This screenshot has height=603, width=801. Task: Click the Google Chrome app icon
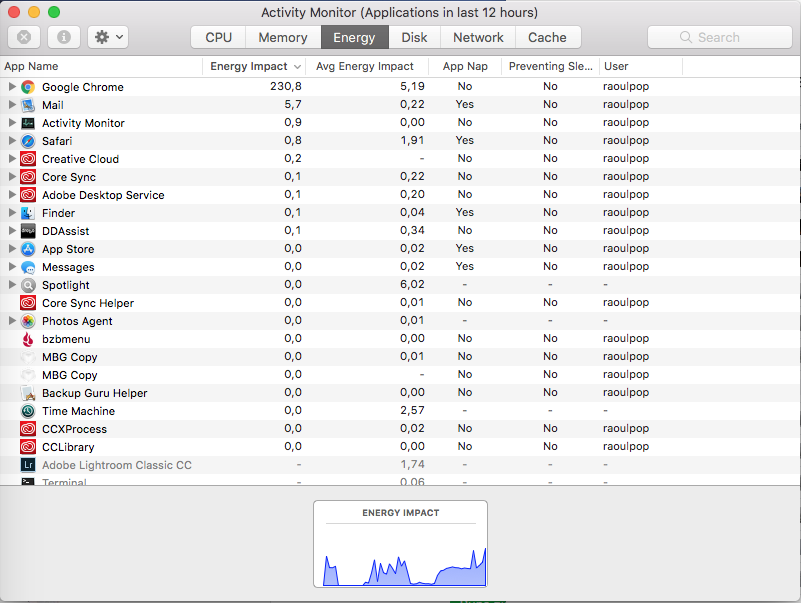(x=28, y=87)
